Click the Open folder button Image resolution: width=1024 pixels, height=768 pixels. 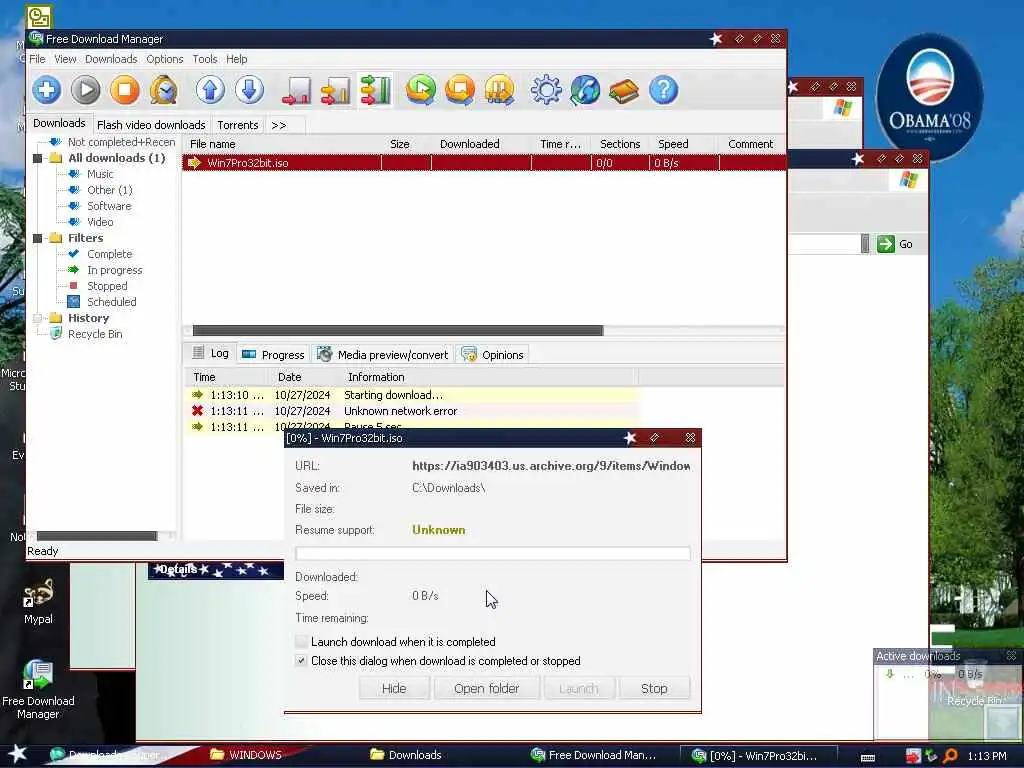(487, 688)
